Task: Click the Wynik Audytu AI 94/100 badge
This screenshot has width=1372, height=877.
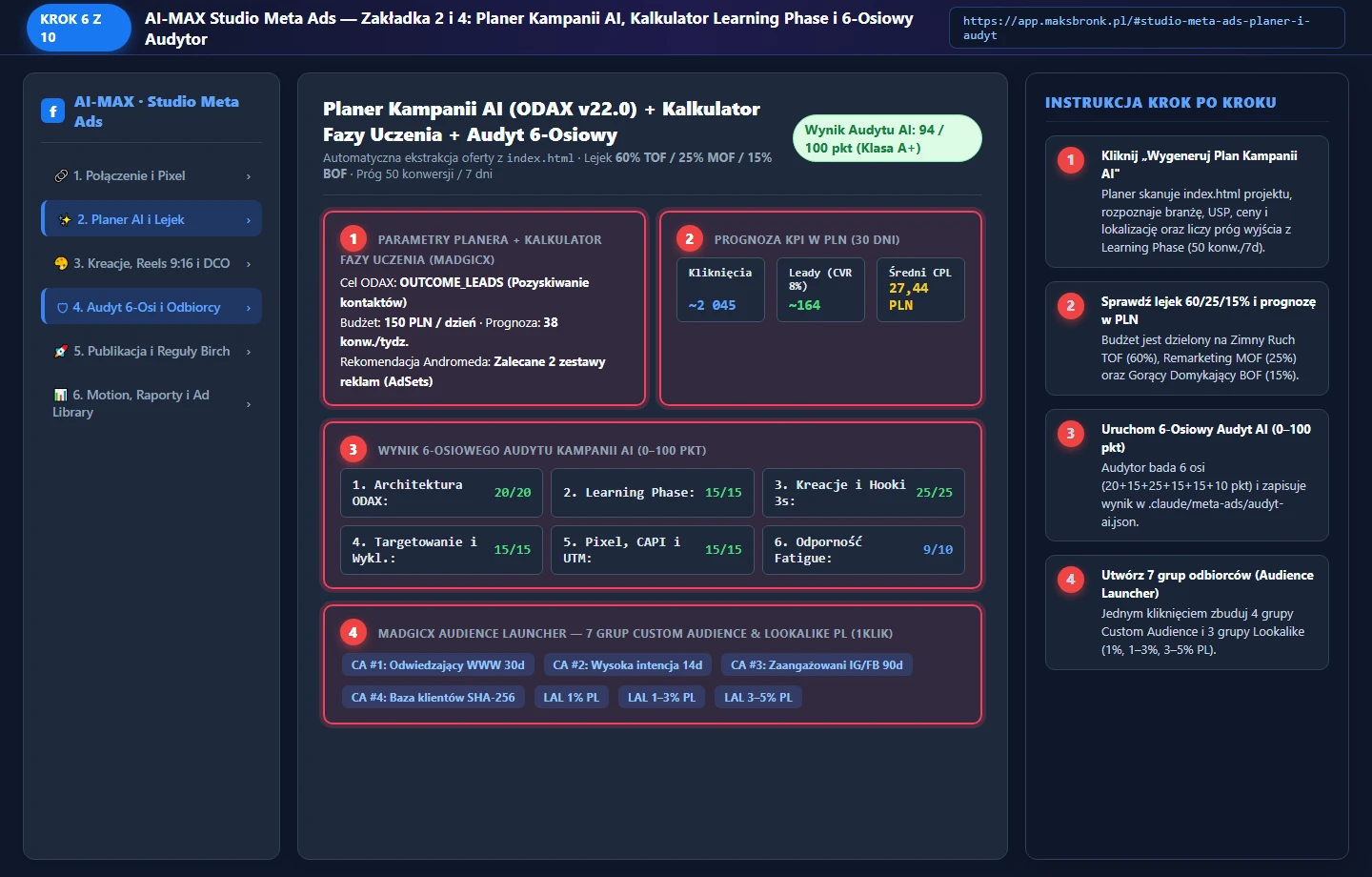Action: 887,138
